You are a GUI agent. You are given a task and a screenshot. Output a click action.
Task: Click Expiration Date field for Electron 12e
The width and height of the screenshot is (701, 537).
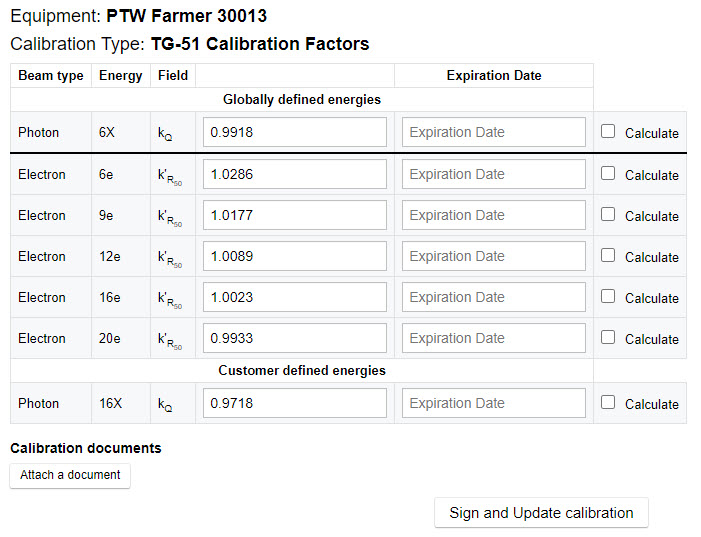click(x=494, y=256)
